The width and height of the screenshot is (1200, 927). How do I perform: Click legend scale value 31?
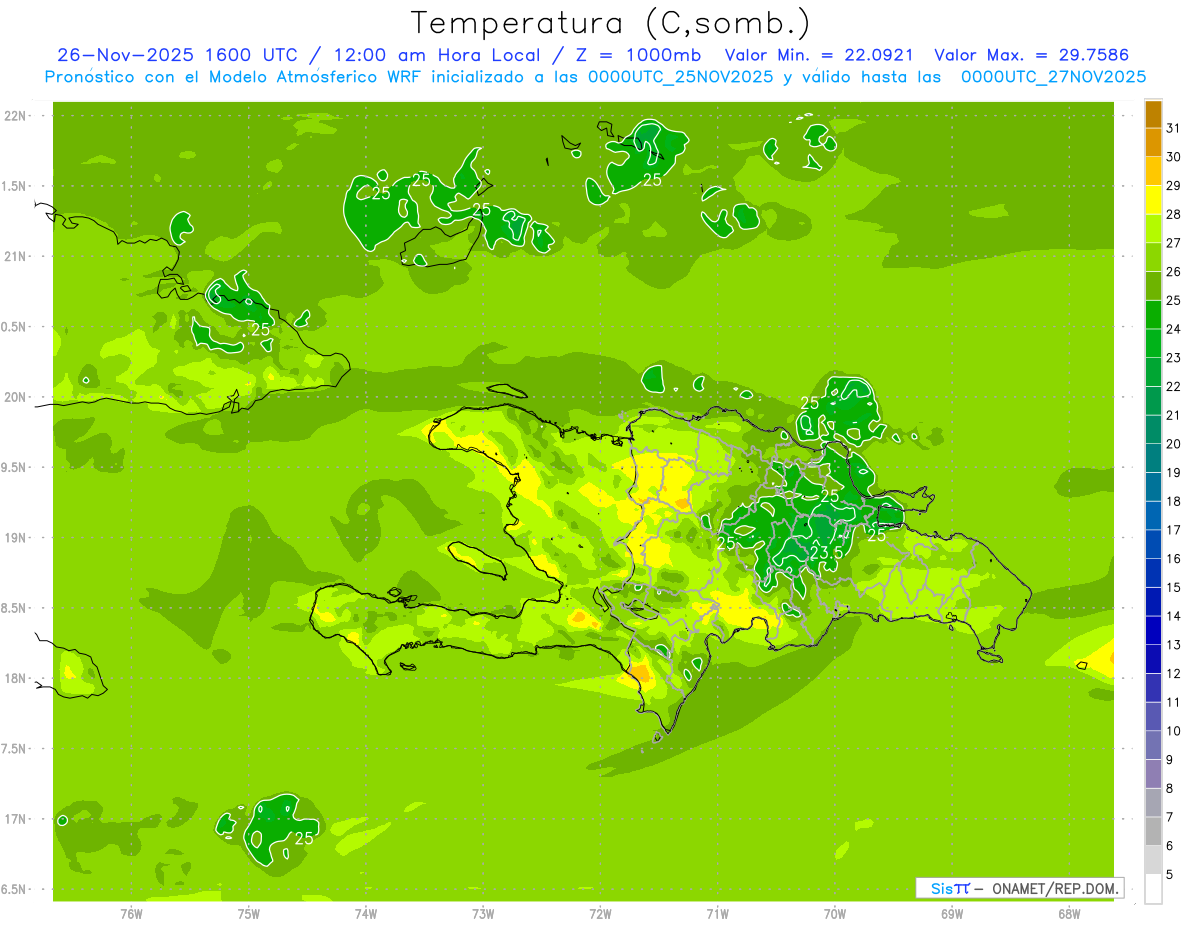point(1174,128)
